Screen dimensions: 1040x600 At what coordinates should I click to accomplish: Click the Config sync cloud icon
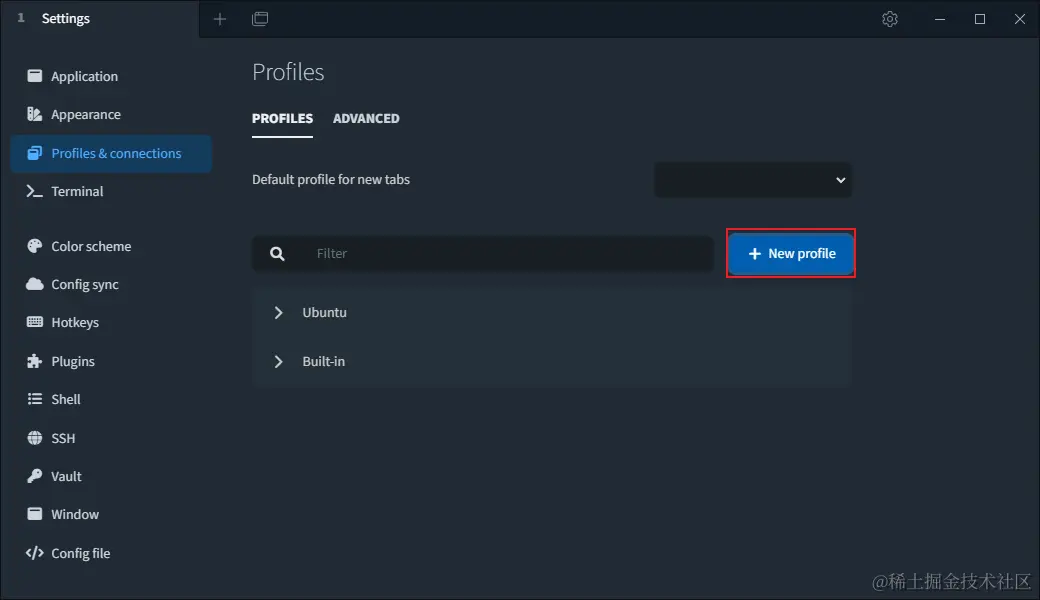(34, 284)
